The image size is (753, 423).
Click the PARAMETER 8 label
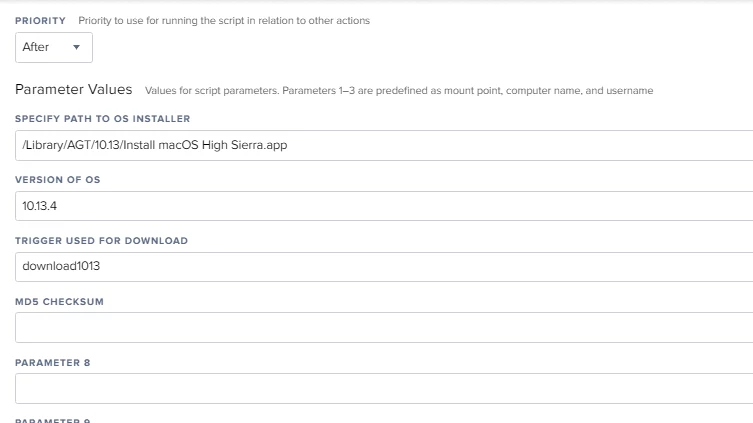[52, 362]
